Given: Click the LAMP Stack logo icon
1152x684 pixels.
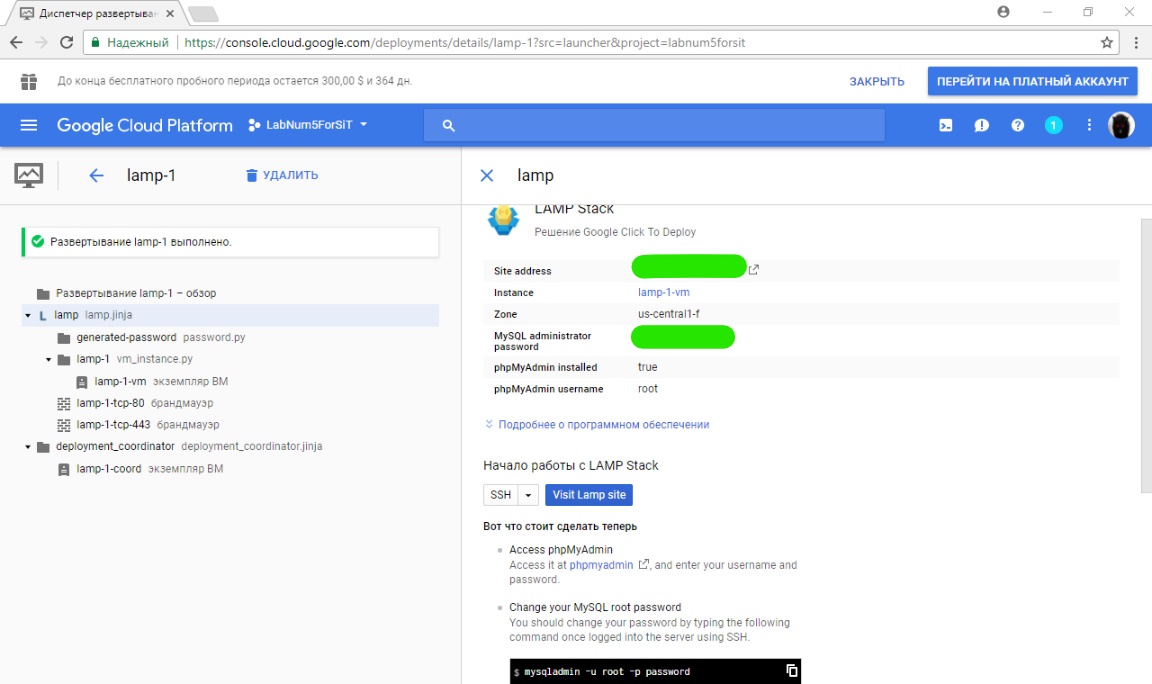Looking at the screenshot, I should pos(503,220).
